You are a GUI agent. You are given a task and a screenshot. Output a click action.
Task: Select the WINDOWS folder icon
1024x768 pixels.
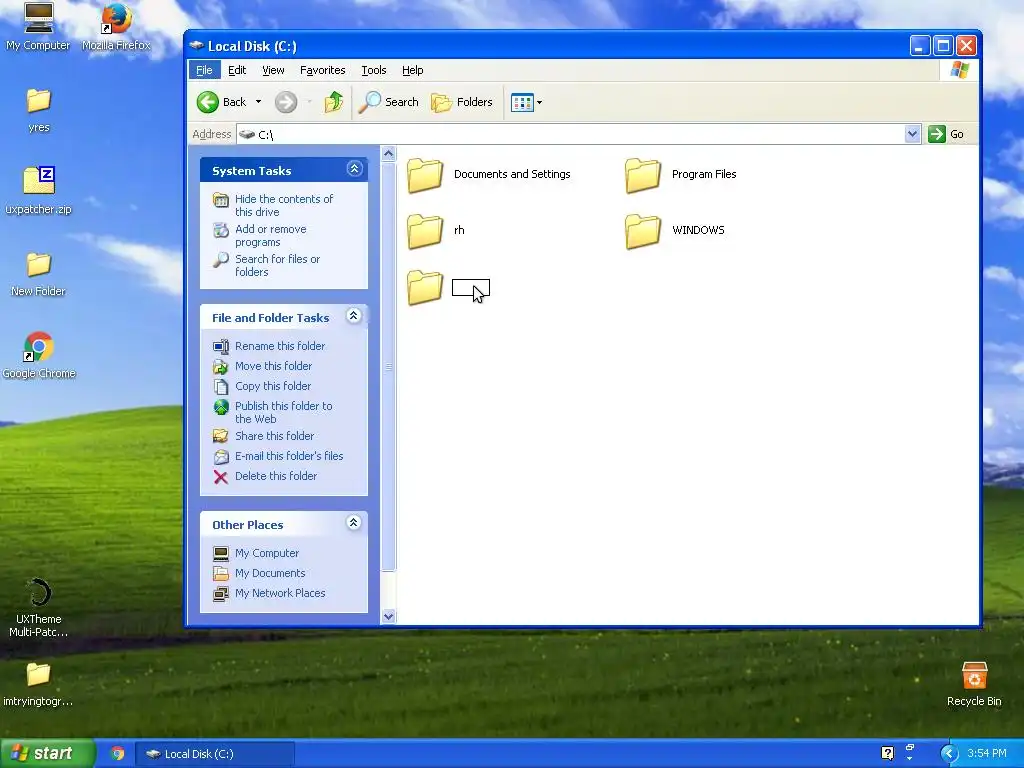pos(643,231)
